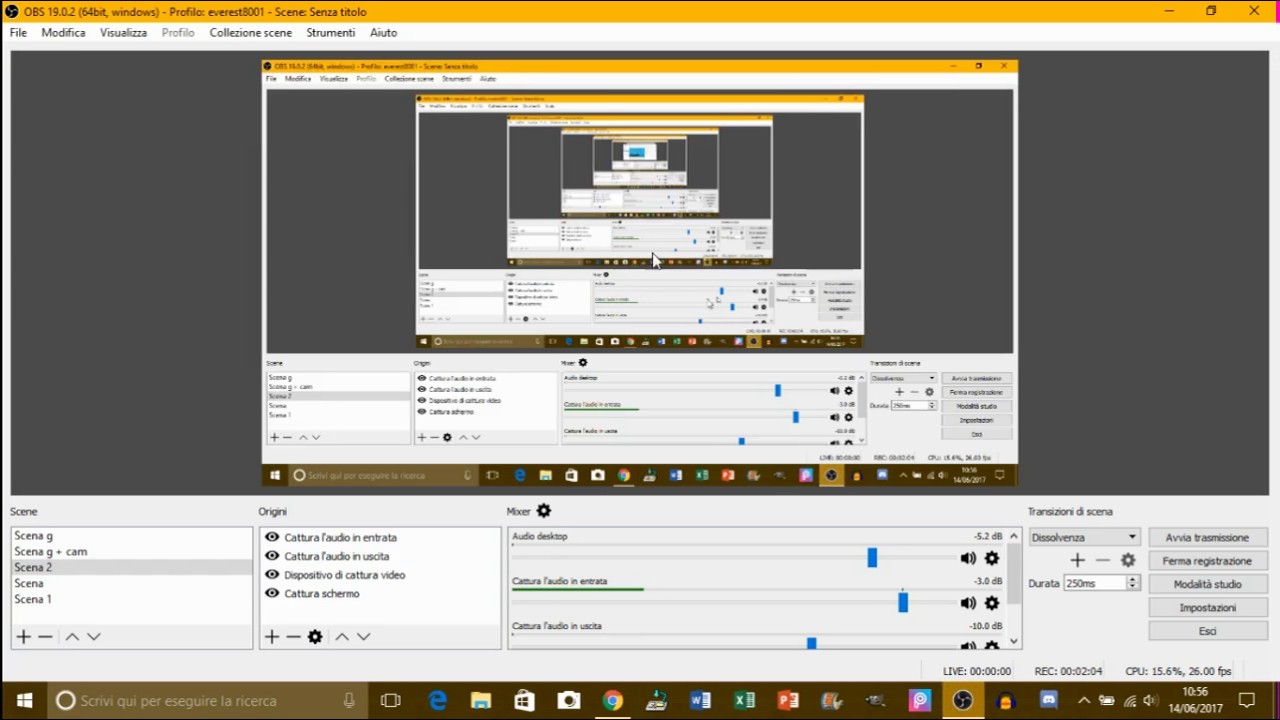
Task: Click the Audio desktop volume slider handle
Action: (x=872, y=558)
